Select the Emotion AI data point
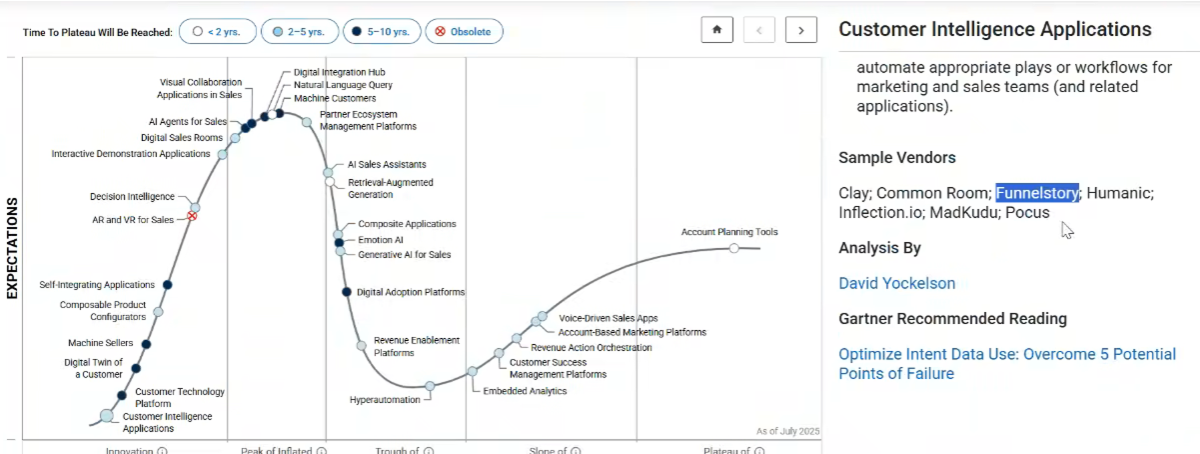This screenshot has height=454, width=1200. click(339, 242)
